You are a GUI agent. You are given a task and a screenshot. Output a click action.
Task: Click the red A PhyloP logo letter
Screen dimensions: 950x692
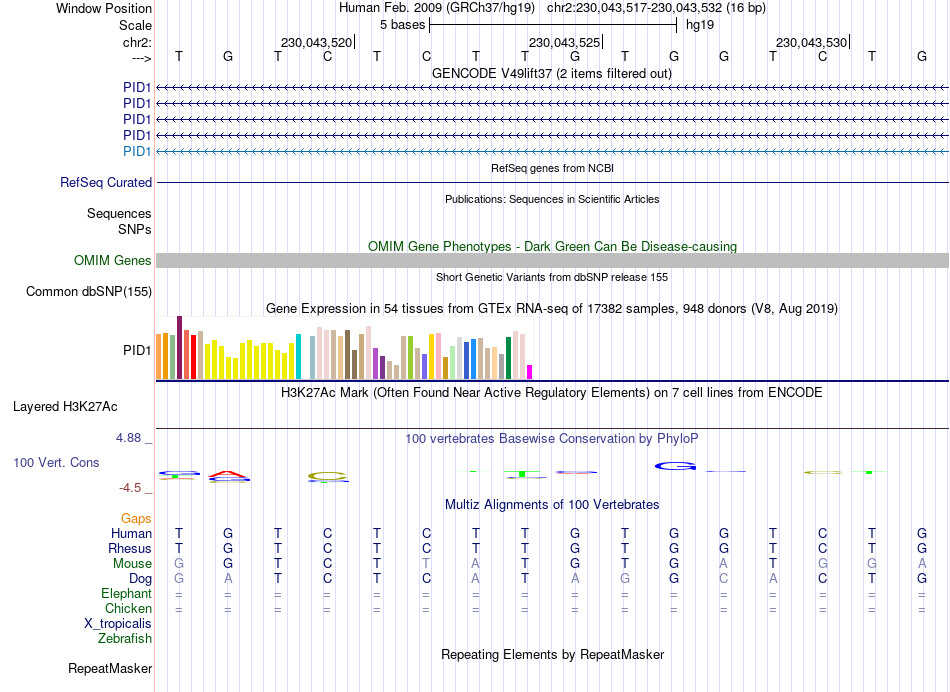(x=228, y=474)
